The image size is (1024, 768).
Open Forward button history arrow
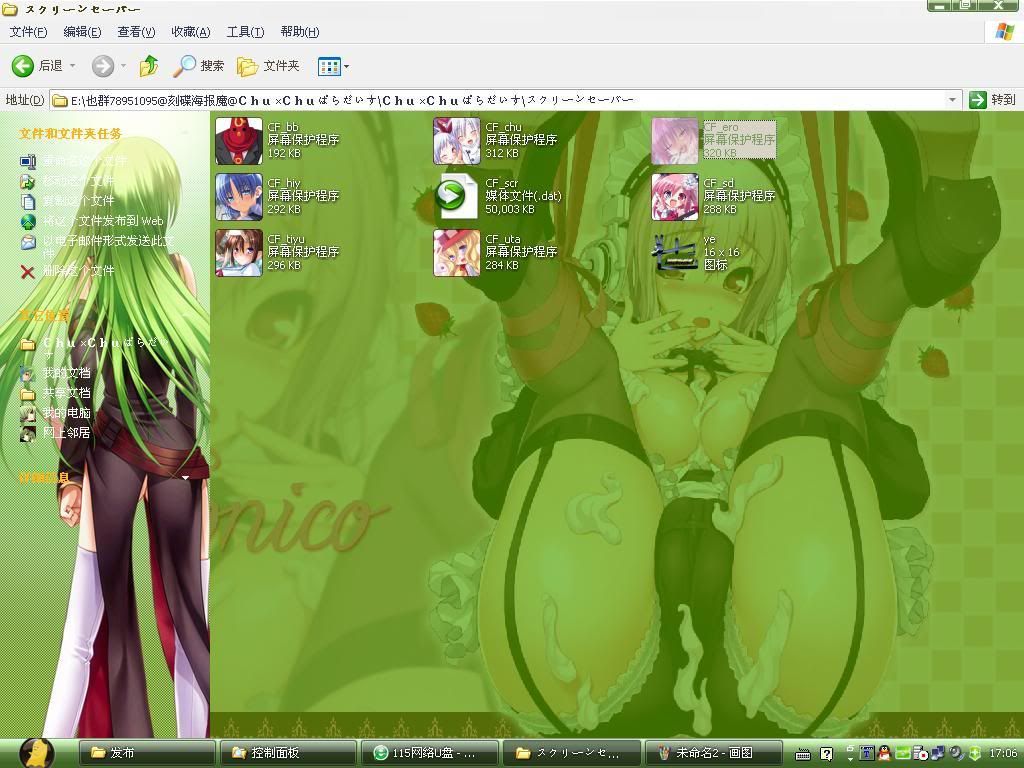coord(123,66)
